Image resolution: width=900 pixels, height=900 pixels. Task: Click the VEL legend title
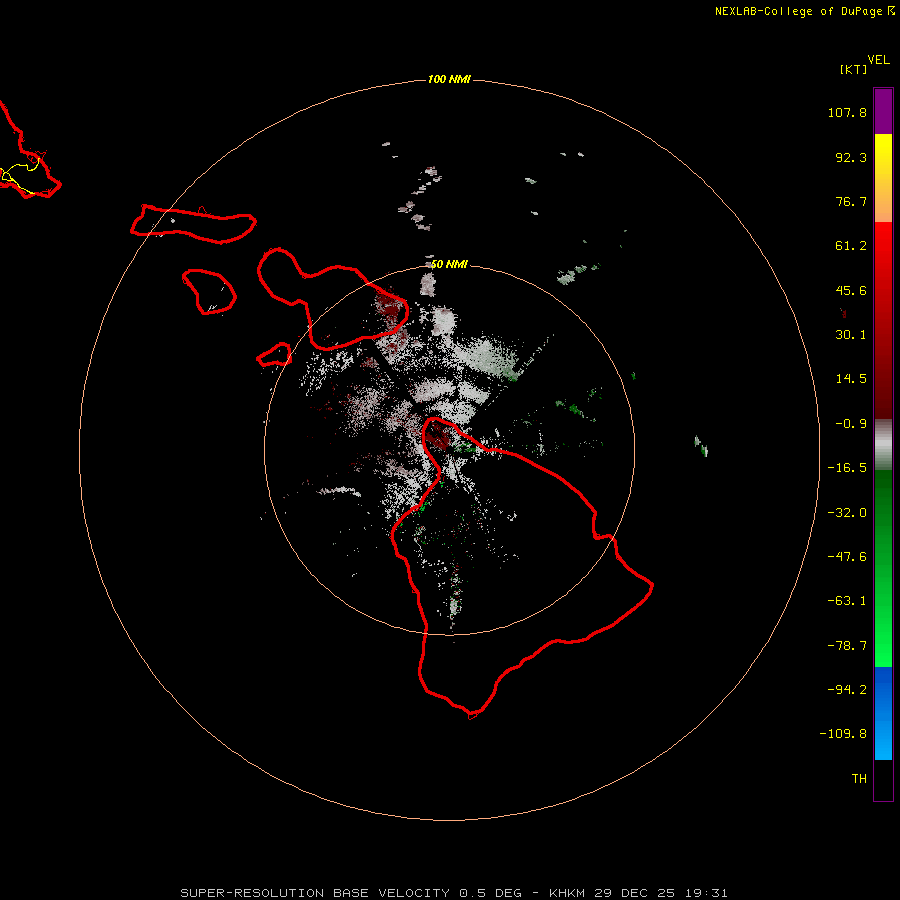click(878, 60)
